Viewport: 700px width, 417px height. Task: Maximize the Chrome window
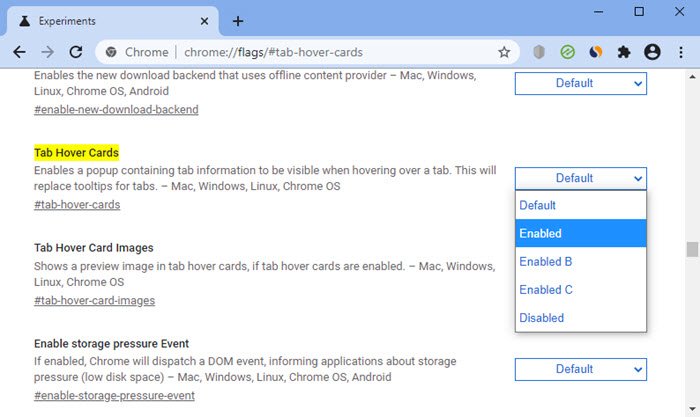(x=639, y=12)
